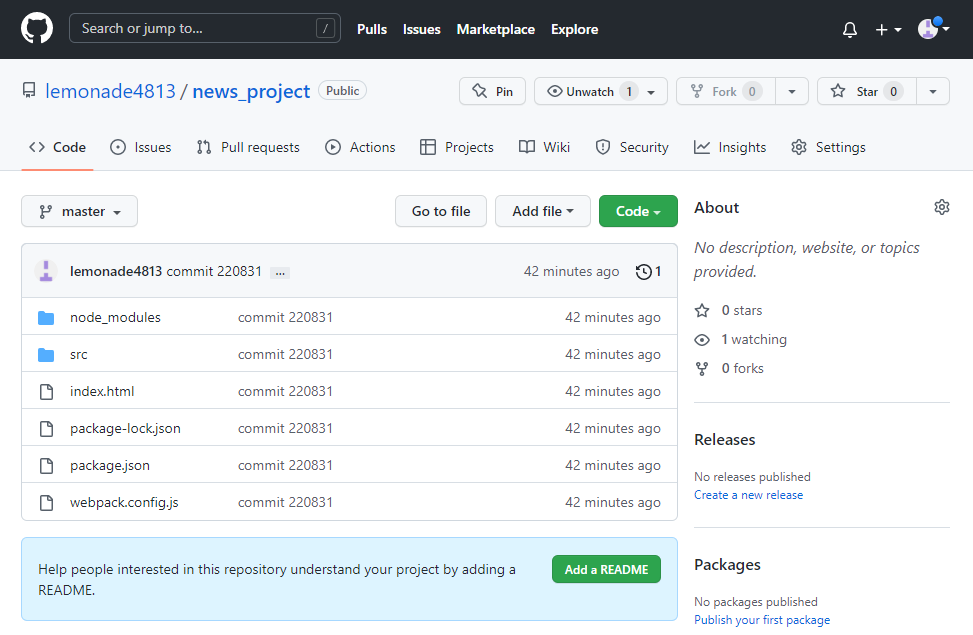Viewport: 973px width, 635px height.
Task: Open package-lock.json file
Action: [125, 428]
